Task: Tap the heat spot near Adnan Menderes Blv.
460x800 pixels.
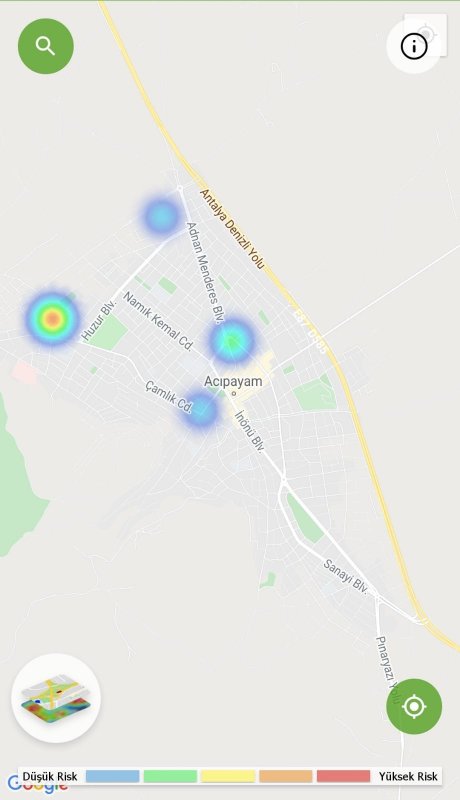Action: 232,339
